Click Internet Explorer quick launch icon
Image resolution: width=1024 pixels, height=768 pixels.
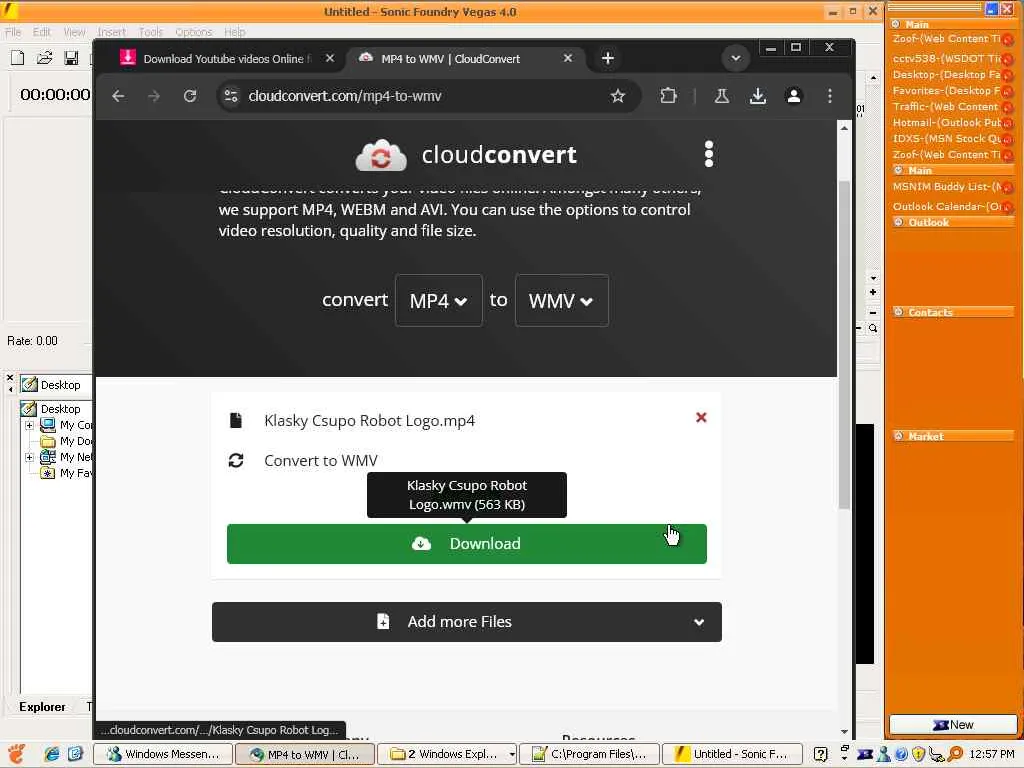52,754
